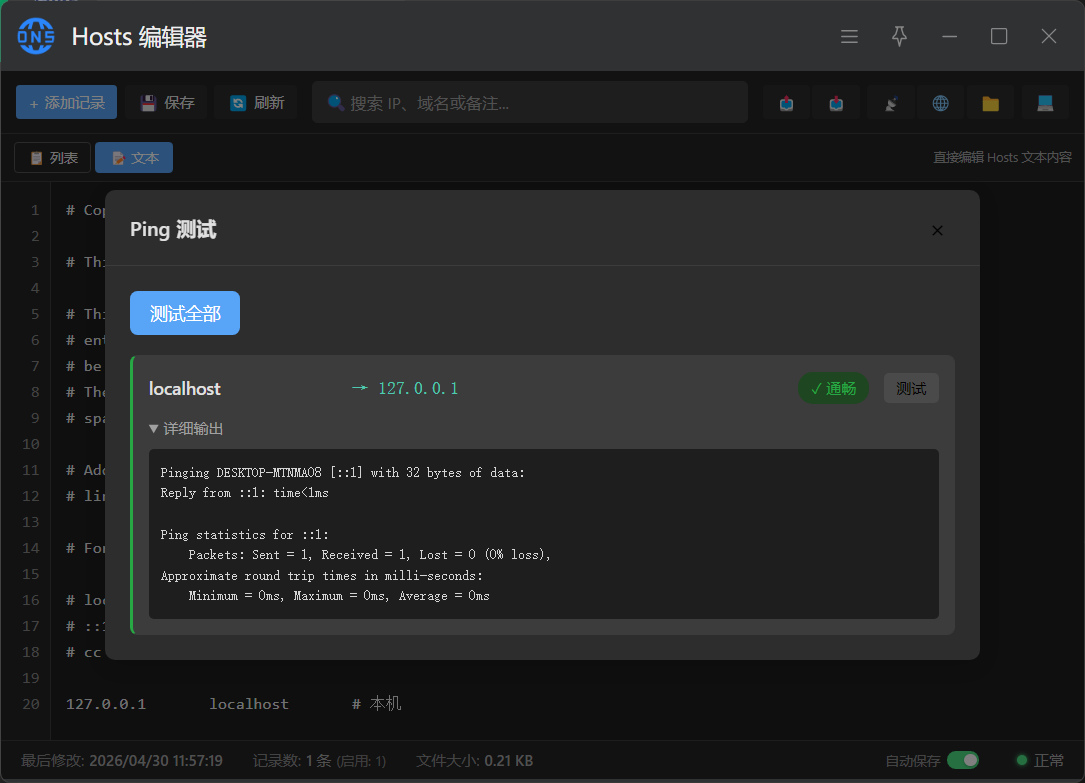The height and width of the screenshot is (783, 1085).
Task: Click line number 20 in the gutter
Action: pos(30,704)
